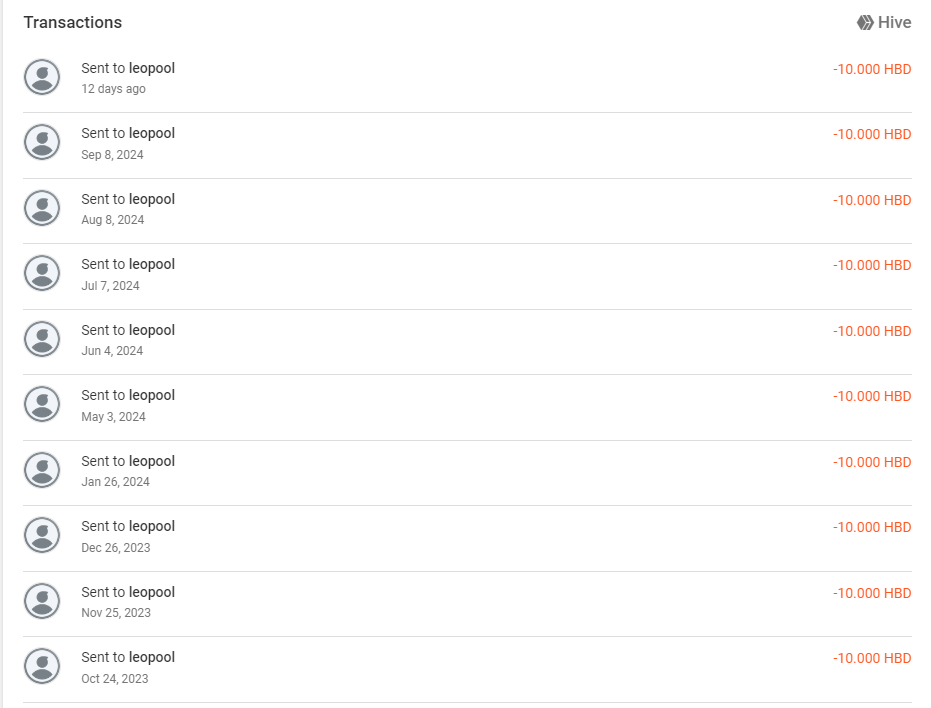This screenshot has width=931, height=708.
Task: Click the Hive logo icon
Action: (865, 23)
